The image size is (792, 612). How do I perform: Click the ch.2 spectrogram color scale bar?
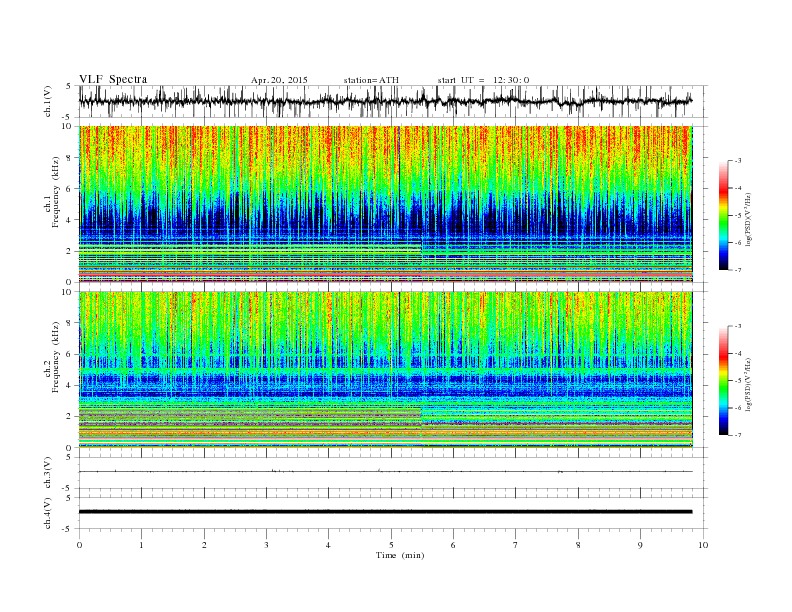[x=723, y=381]
